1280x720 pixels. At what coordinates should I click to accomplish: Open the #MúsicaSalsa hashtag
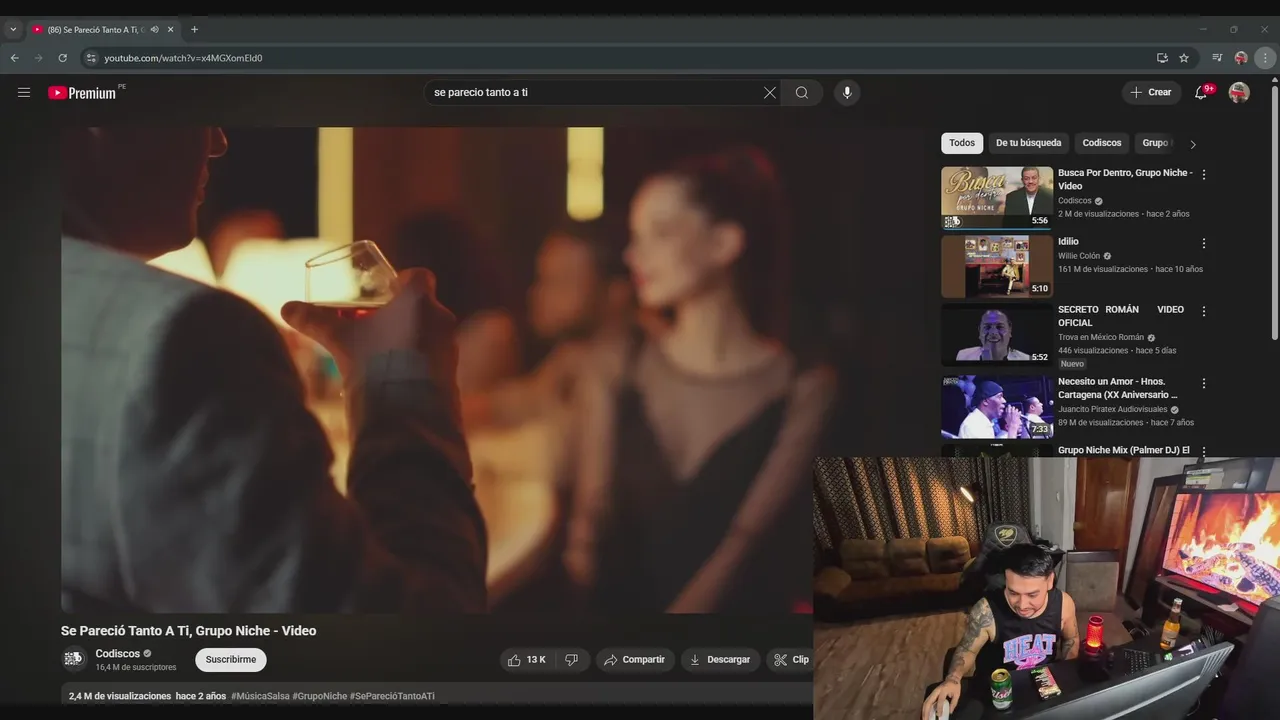pyautogui.click(x=260, y=696)
